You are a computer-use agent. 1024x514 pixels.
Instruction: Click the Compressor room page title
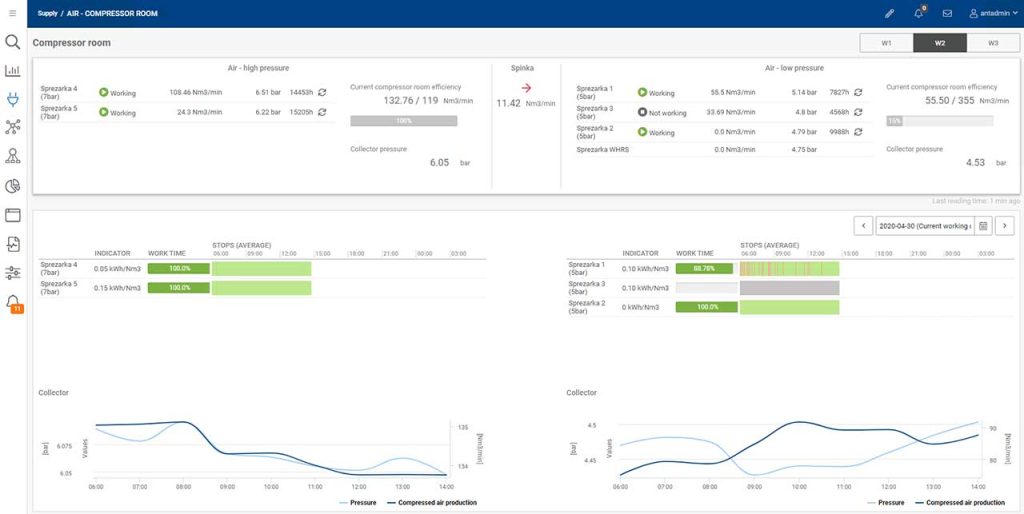click(72, 43)
